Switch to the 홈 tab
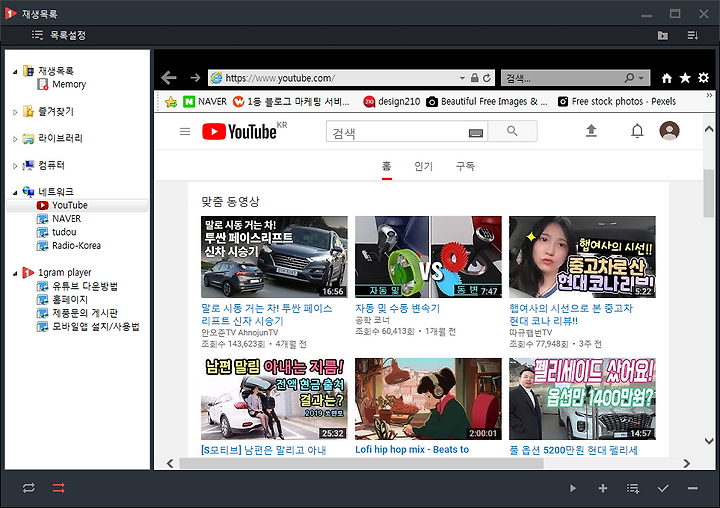This screenshot has width=720, height=508. pos(387,166)
